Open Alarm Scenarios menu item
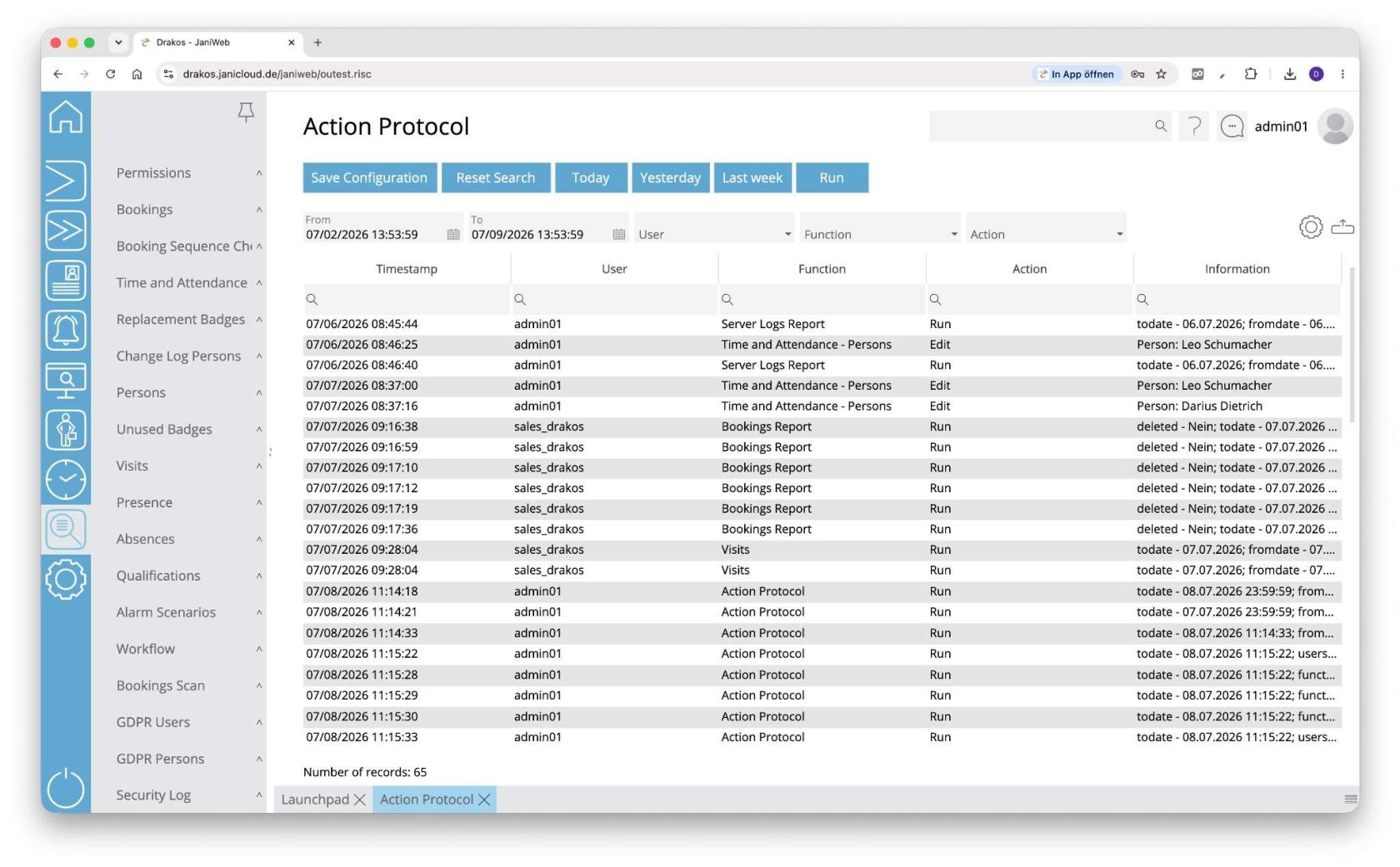This screenshot has width=1400, height=867. [x=166, y=613]
